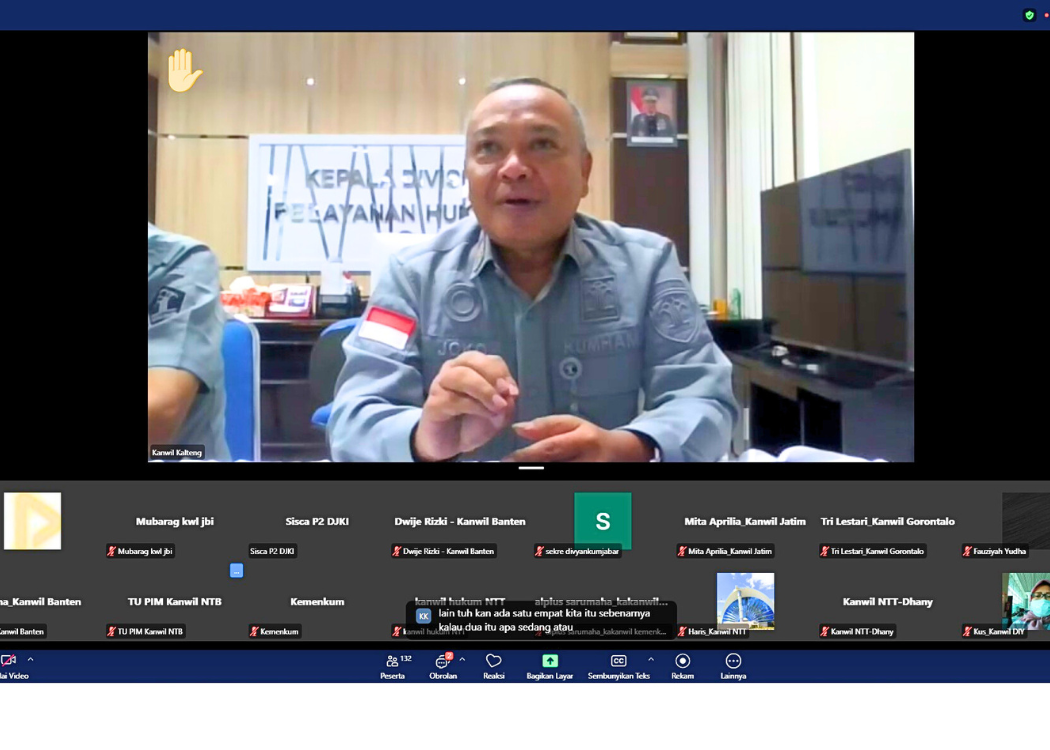Image resolution: width=1050 pixels, height=750 pixels.
Task: Expand the chat options arrow beside Obrolan
Action: pyautogui.click(x=462, y=660)
